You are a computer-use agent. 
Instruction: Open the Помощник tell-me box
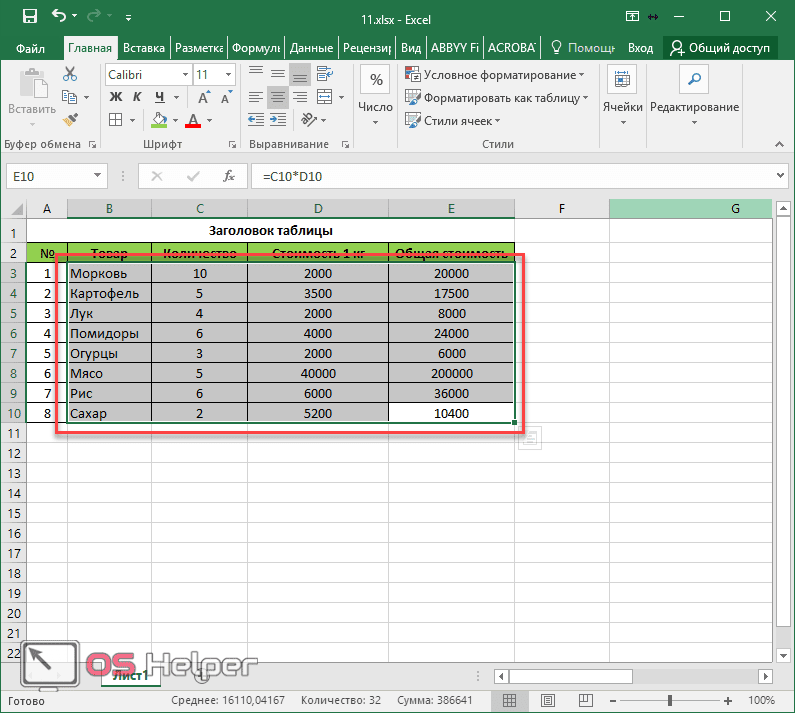pyautogui.click(x=583, y=48)
